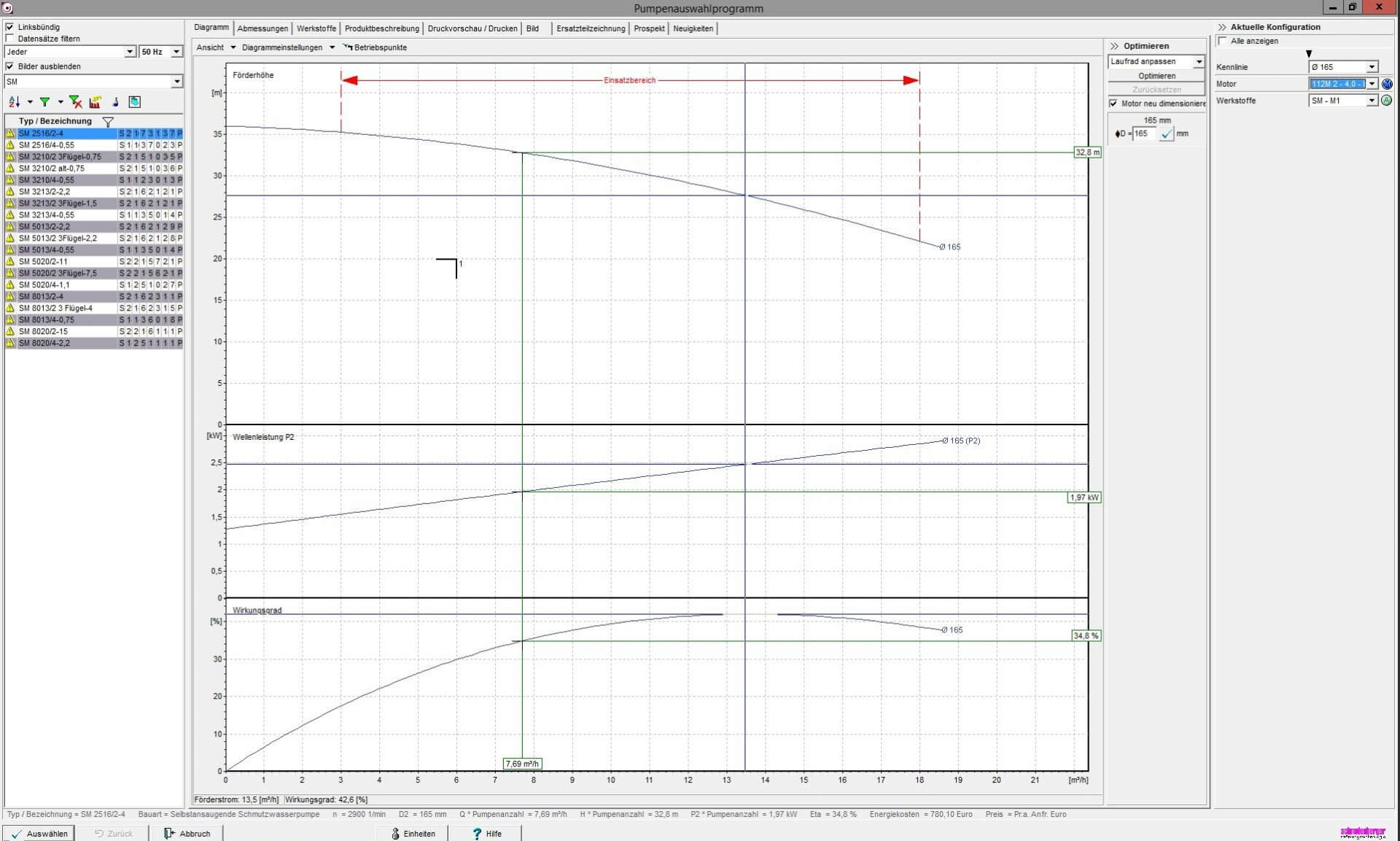The image size is (1400, 841).
Task: Sort the pump list alphabetically
Action: pyautogui.click(x=15, y=102)
